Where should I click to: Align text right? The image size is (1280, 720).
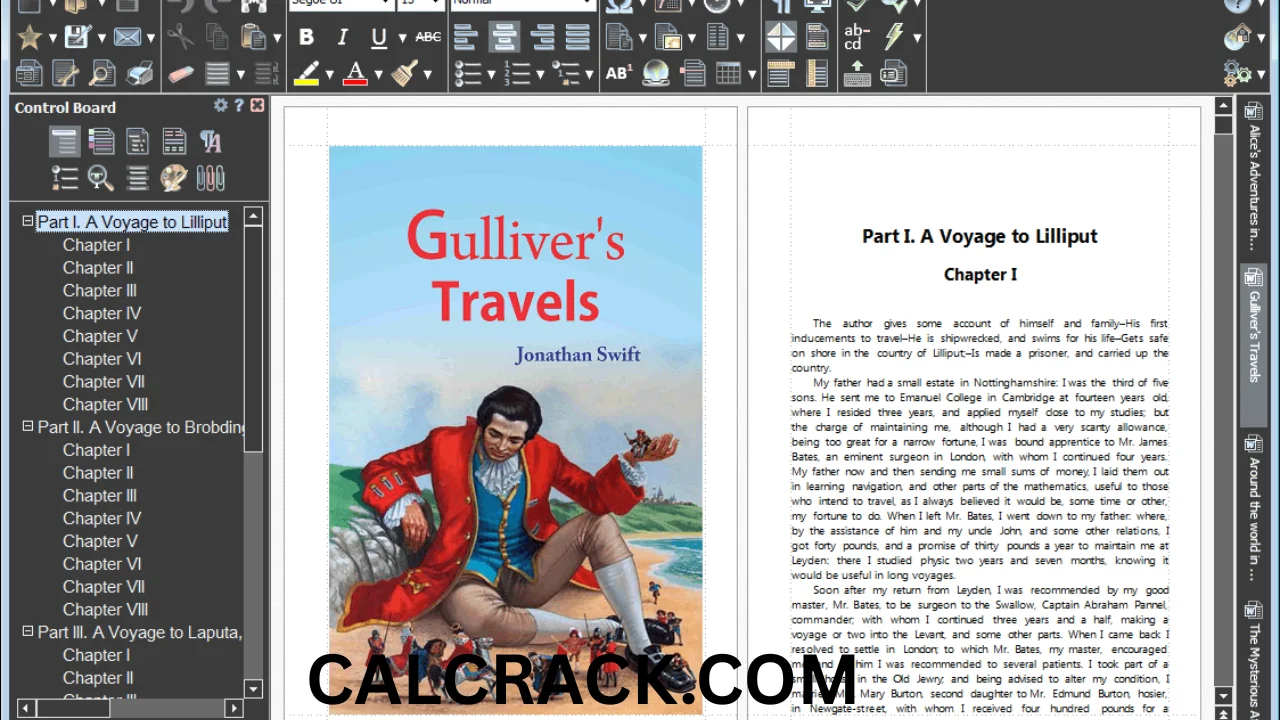pyautogui.click(x=541, y=38)
